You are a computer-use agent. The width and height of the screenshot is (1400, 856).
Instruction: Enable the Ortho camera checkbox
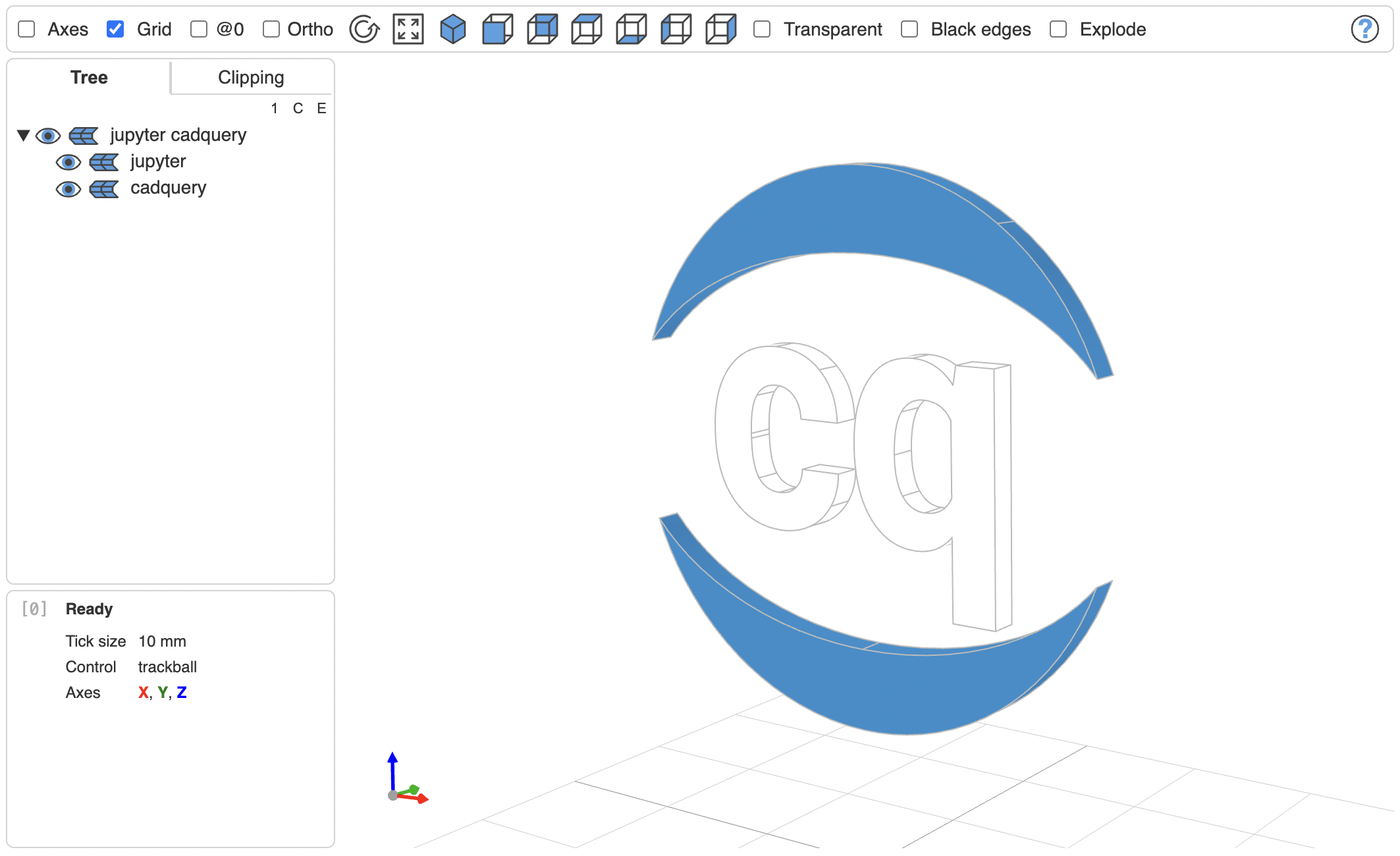click(271, 30)
